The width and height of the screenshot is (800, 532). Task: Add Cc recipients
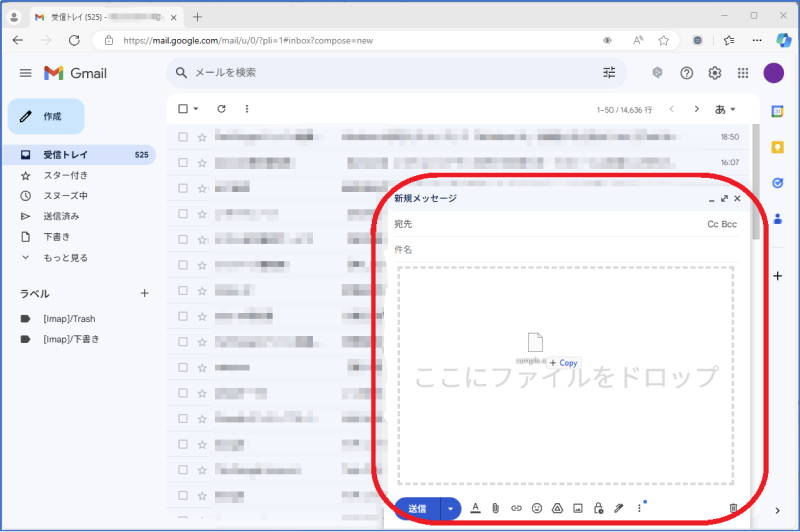pos(713,224)
